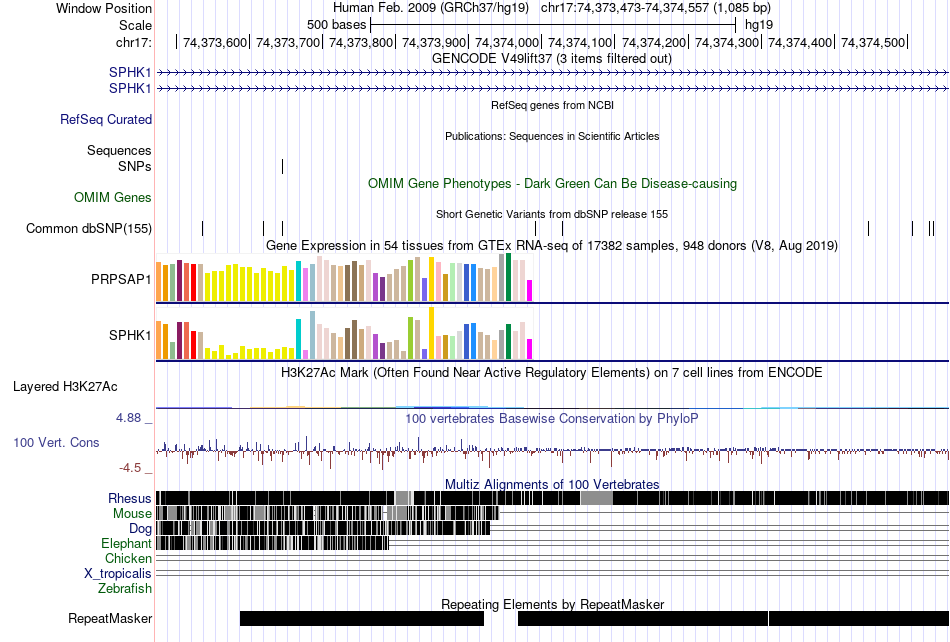Select the PRPSAP1 GTEx expression label
This screenshot has width=950, height=642.
coord(121,279)
